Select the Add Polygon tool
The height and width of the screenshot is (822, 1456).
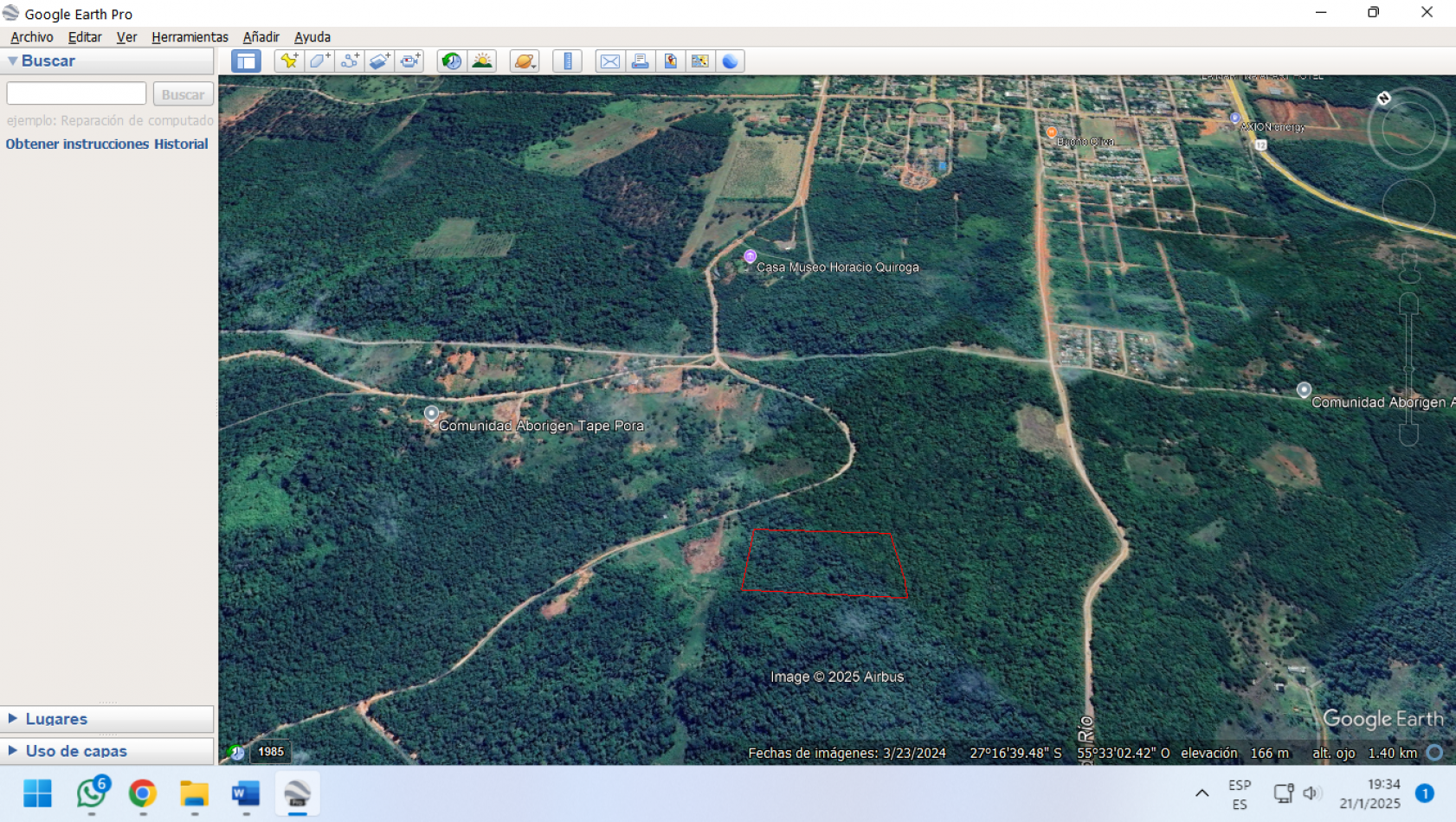tap(319, 61)
